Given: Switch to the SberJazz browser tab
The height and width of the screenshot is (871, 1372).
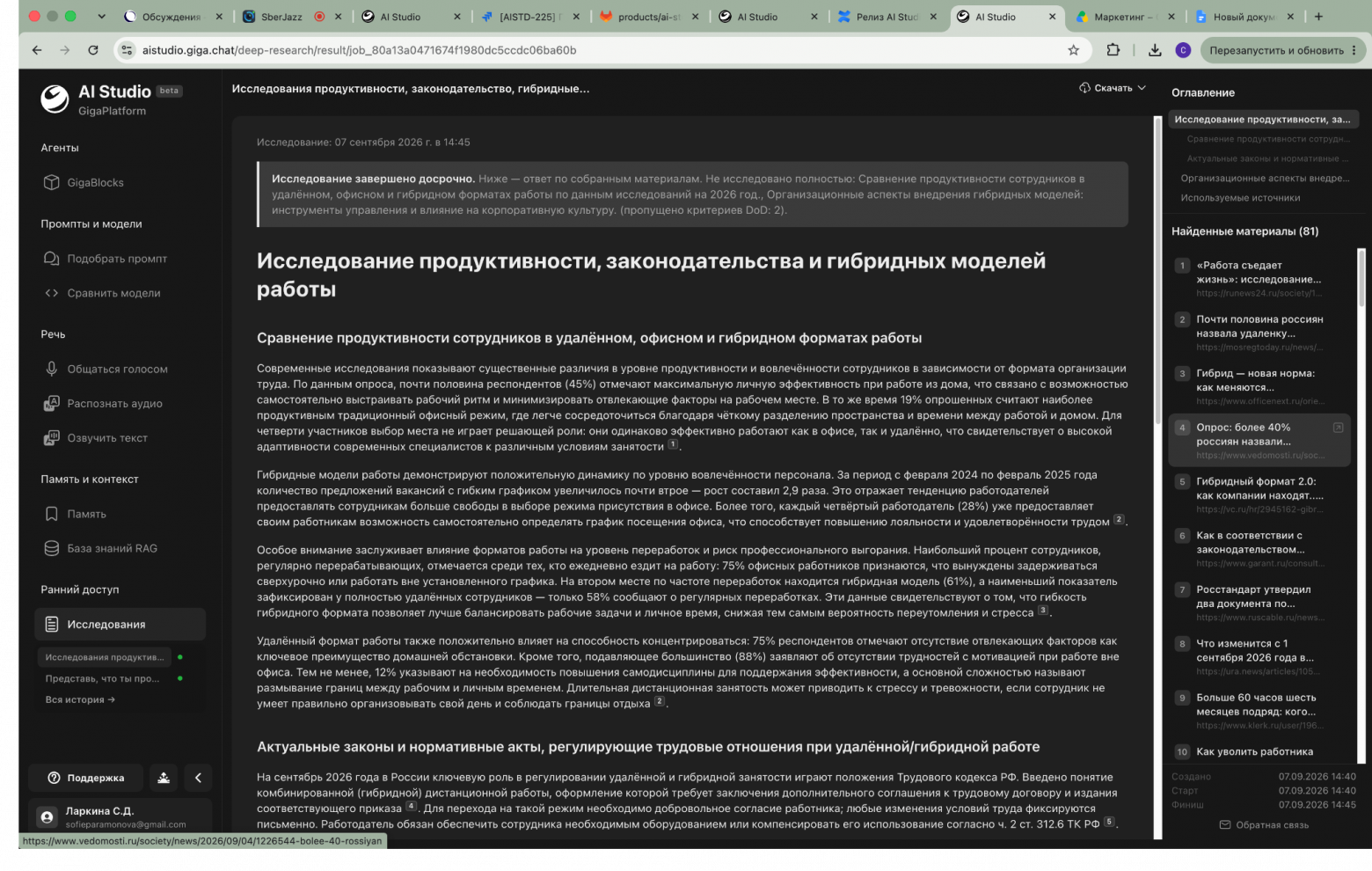Looking at the screenshot, I should 292,17.
